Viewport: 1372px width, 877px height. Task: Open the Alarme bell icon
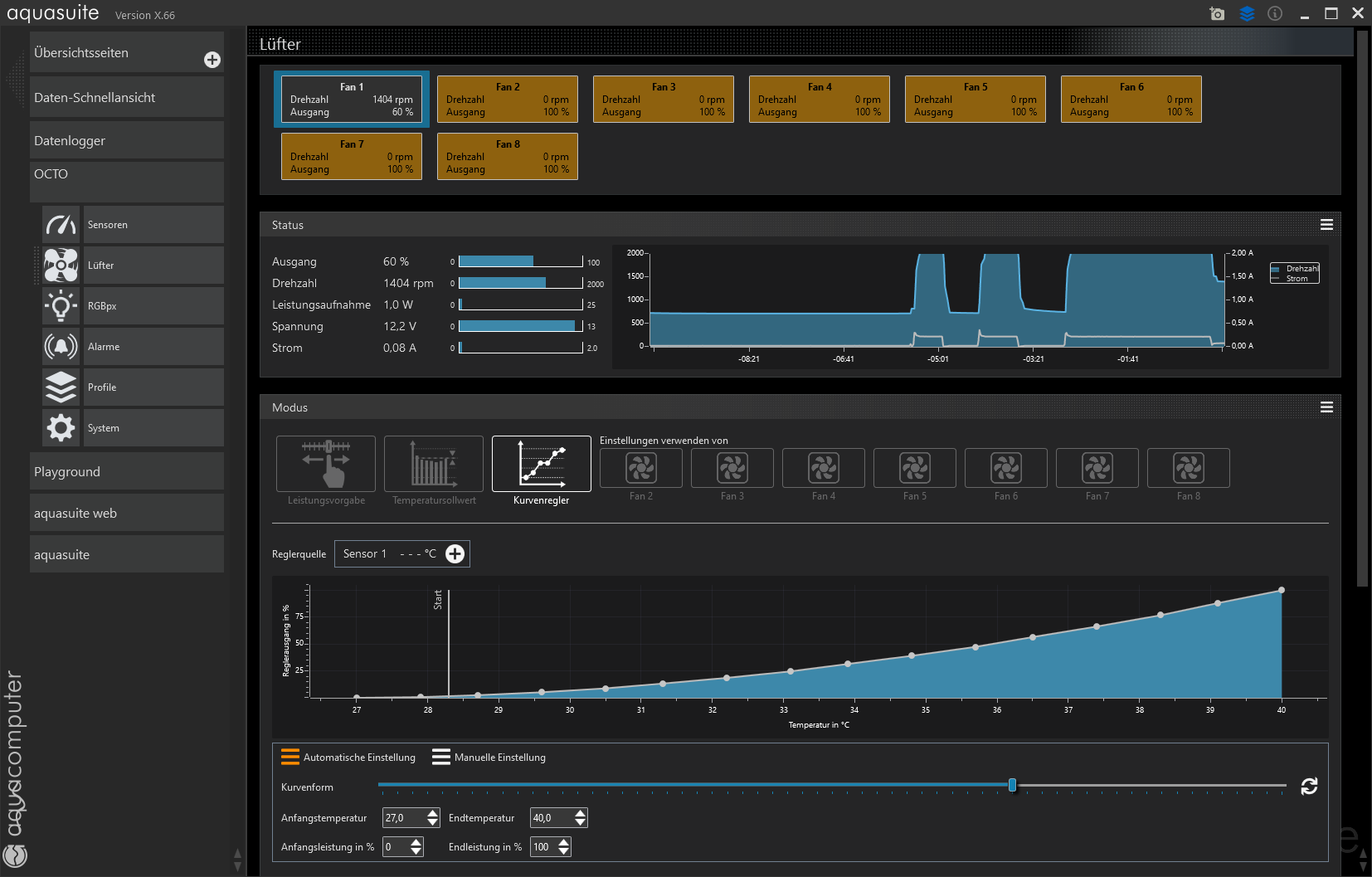61,347
